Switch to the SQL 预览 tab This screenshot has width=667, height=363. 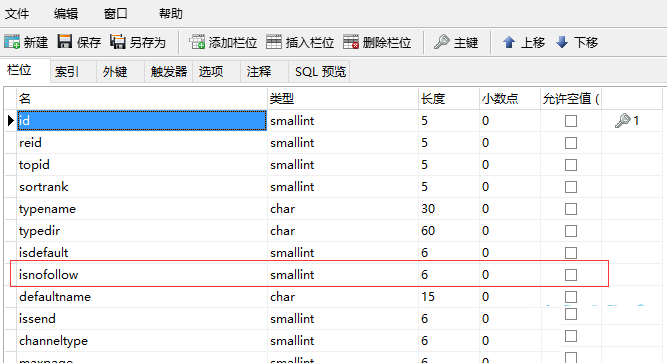tap(320, 71)
